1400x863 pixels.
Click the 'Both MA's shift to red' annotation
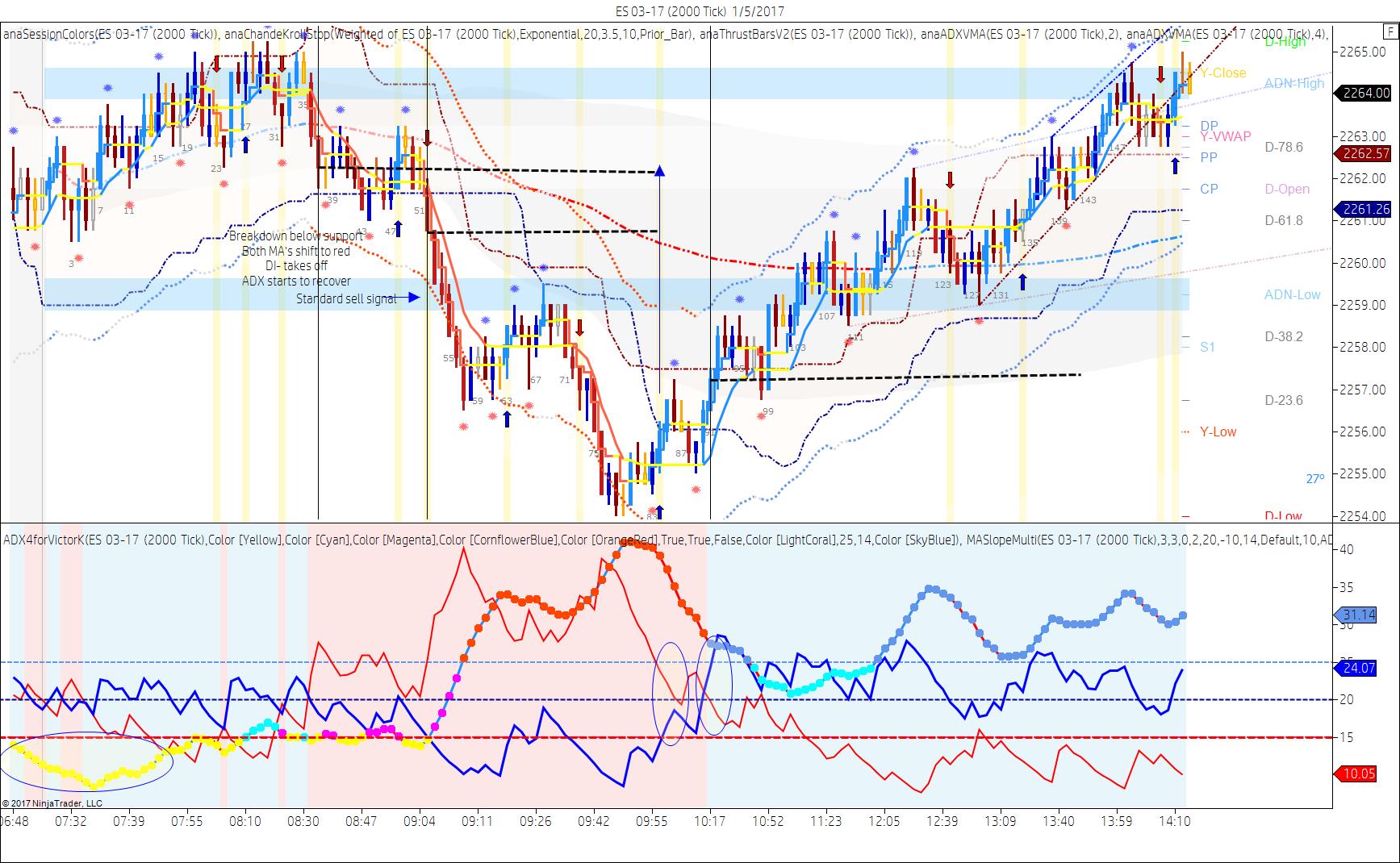[296, 251]
